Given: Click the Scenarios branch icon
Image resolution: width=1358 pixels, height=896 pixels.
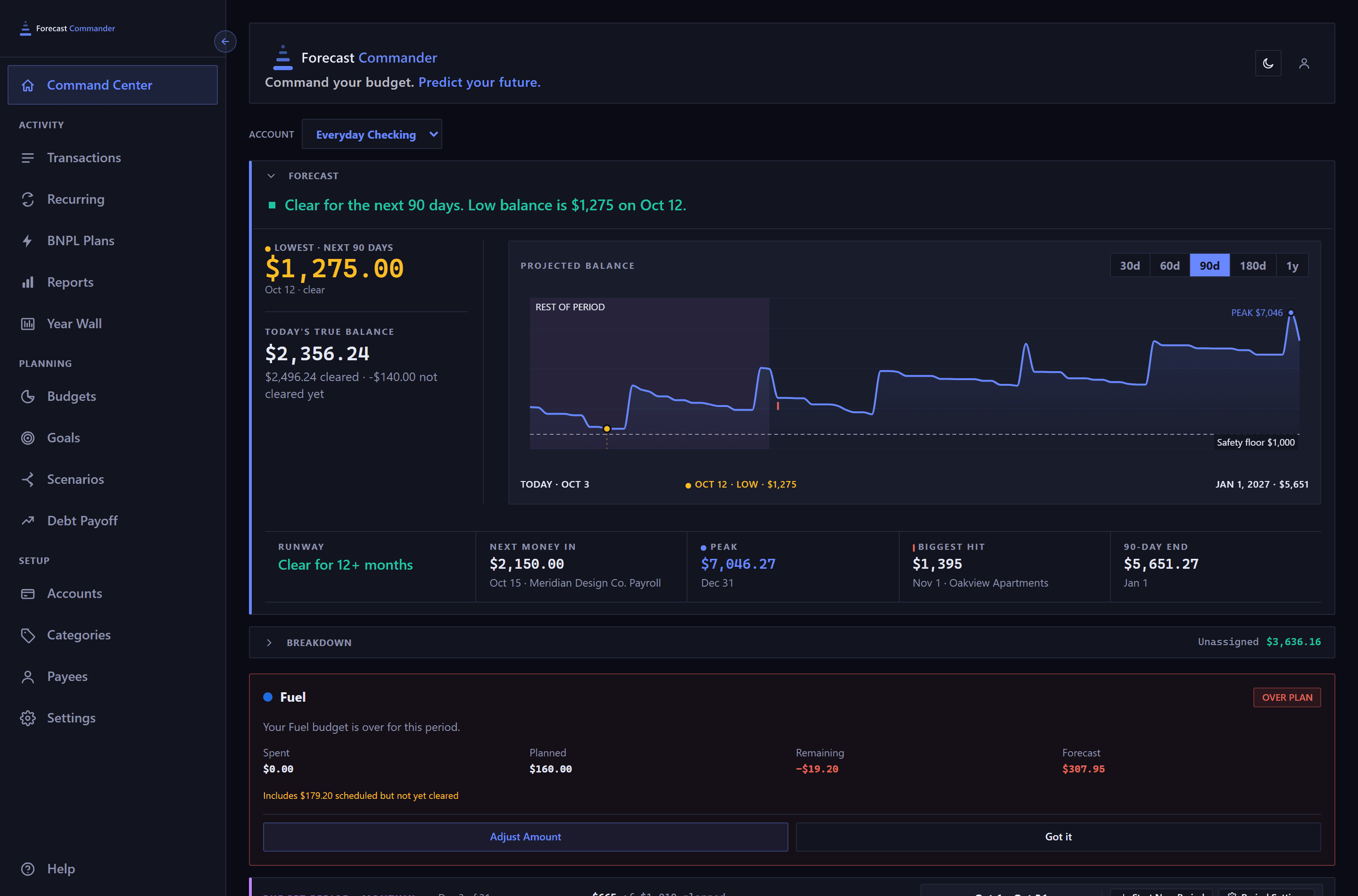Looking at the screenshot, I should [x=27, y=480].
